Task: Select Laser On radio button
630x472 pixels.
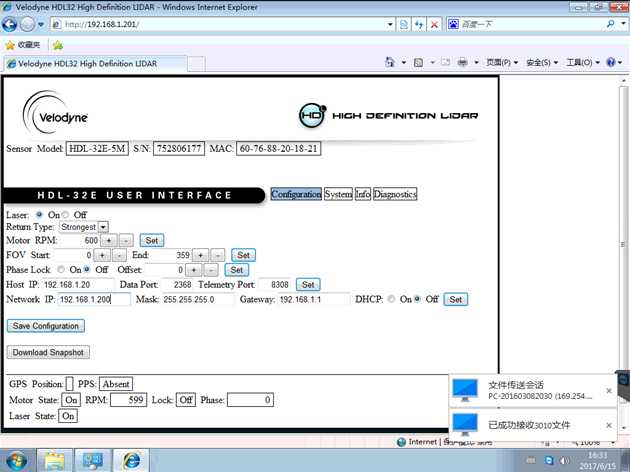Action: click(39, 215)
